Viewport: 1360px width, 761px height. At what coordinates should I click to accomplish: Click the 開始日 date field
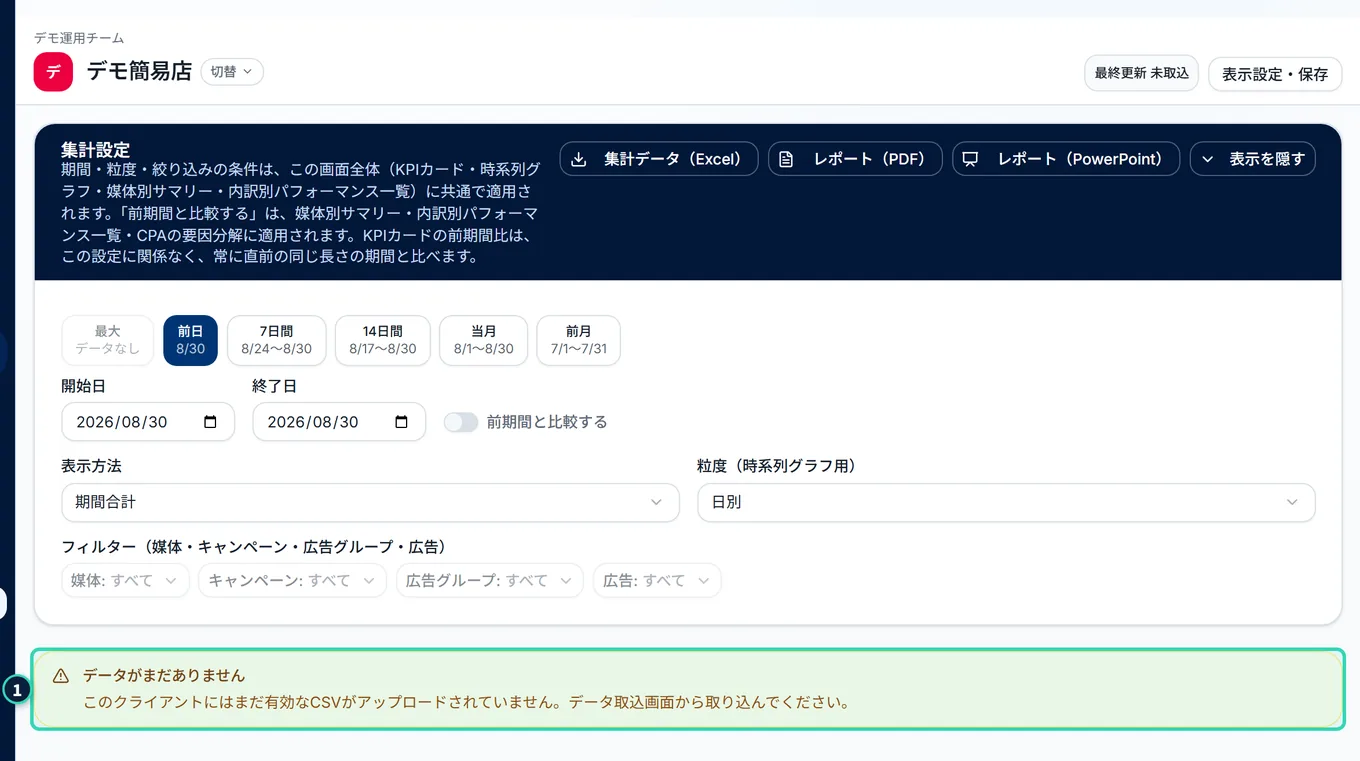click(x=148, y=422)
